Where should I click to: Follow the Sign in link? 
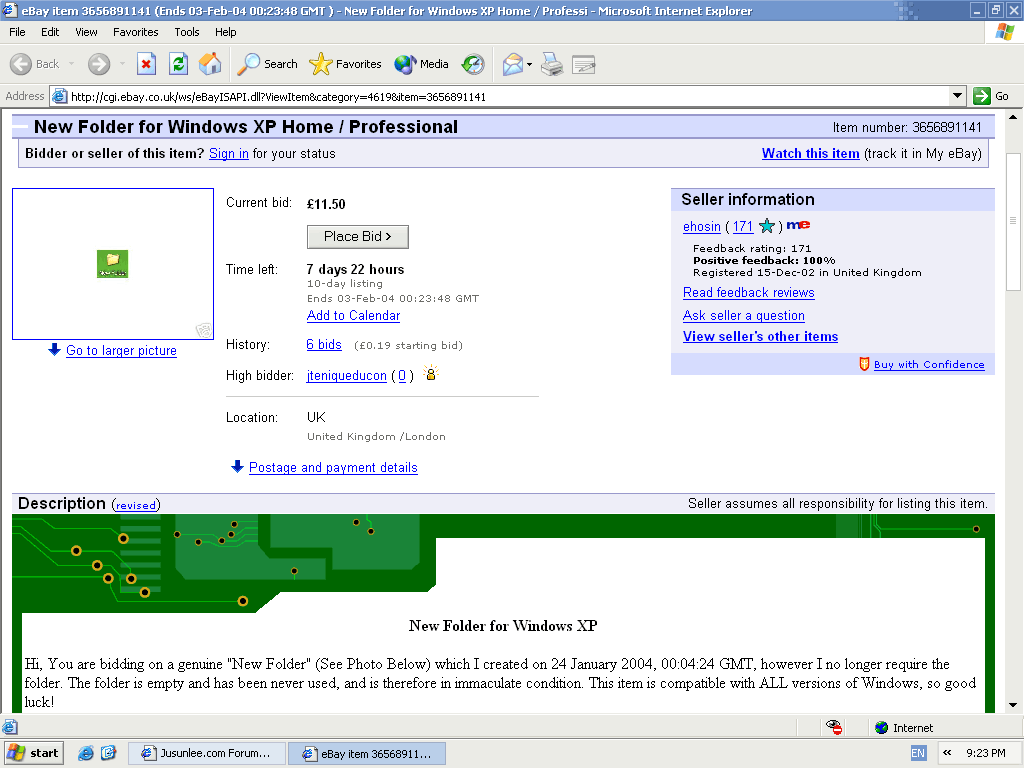tap(229, 153)
